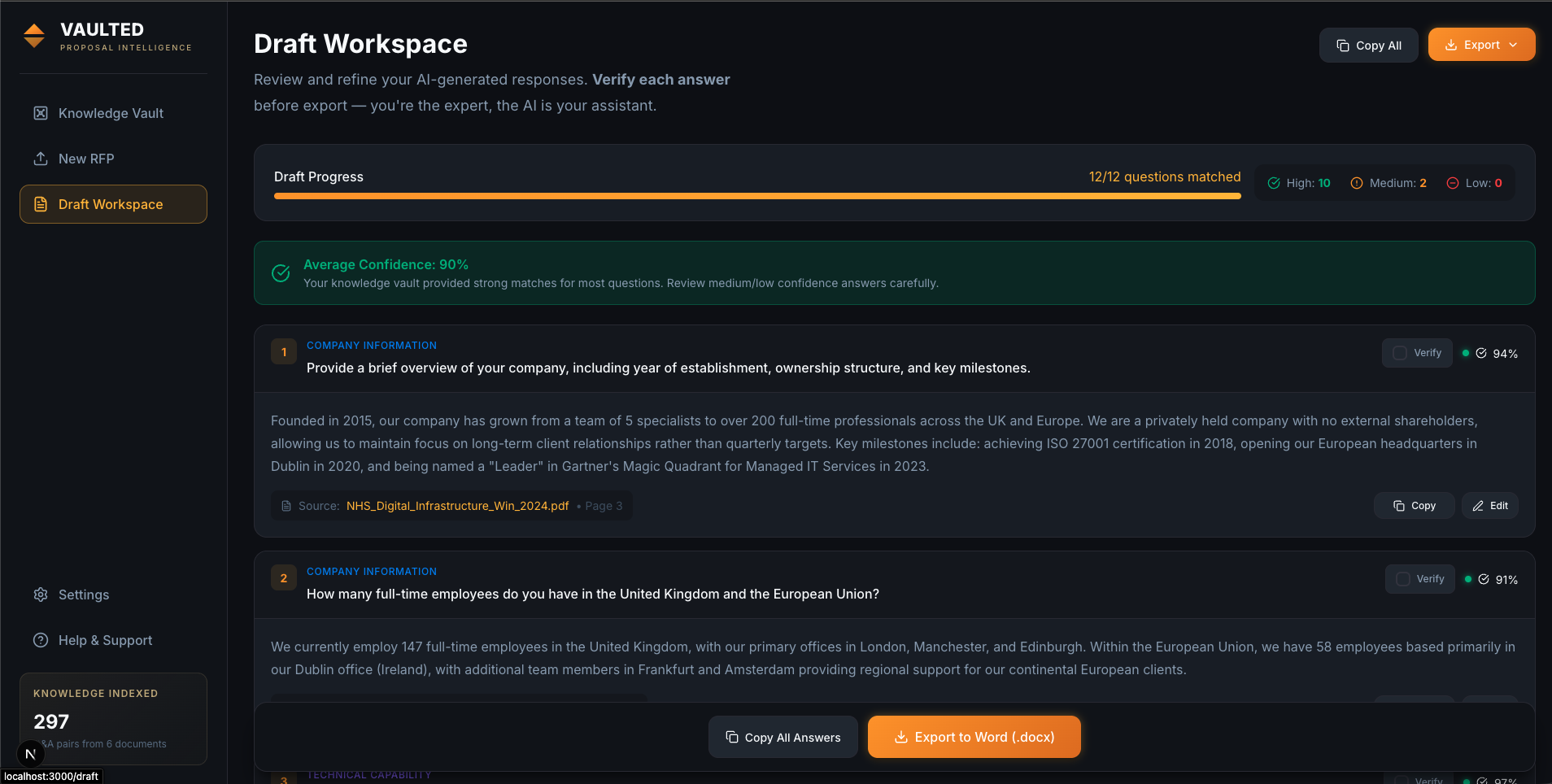Viewport: 1552px width, 784px height.
Task: Click the Copy All button in header
Action: 1368,46
